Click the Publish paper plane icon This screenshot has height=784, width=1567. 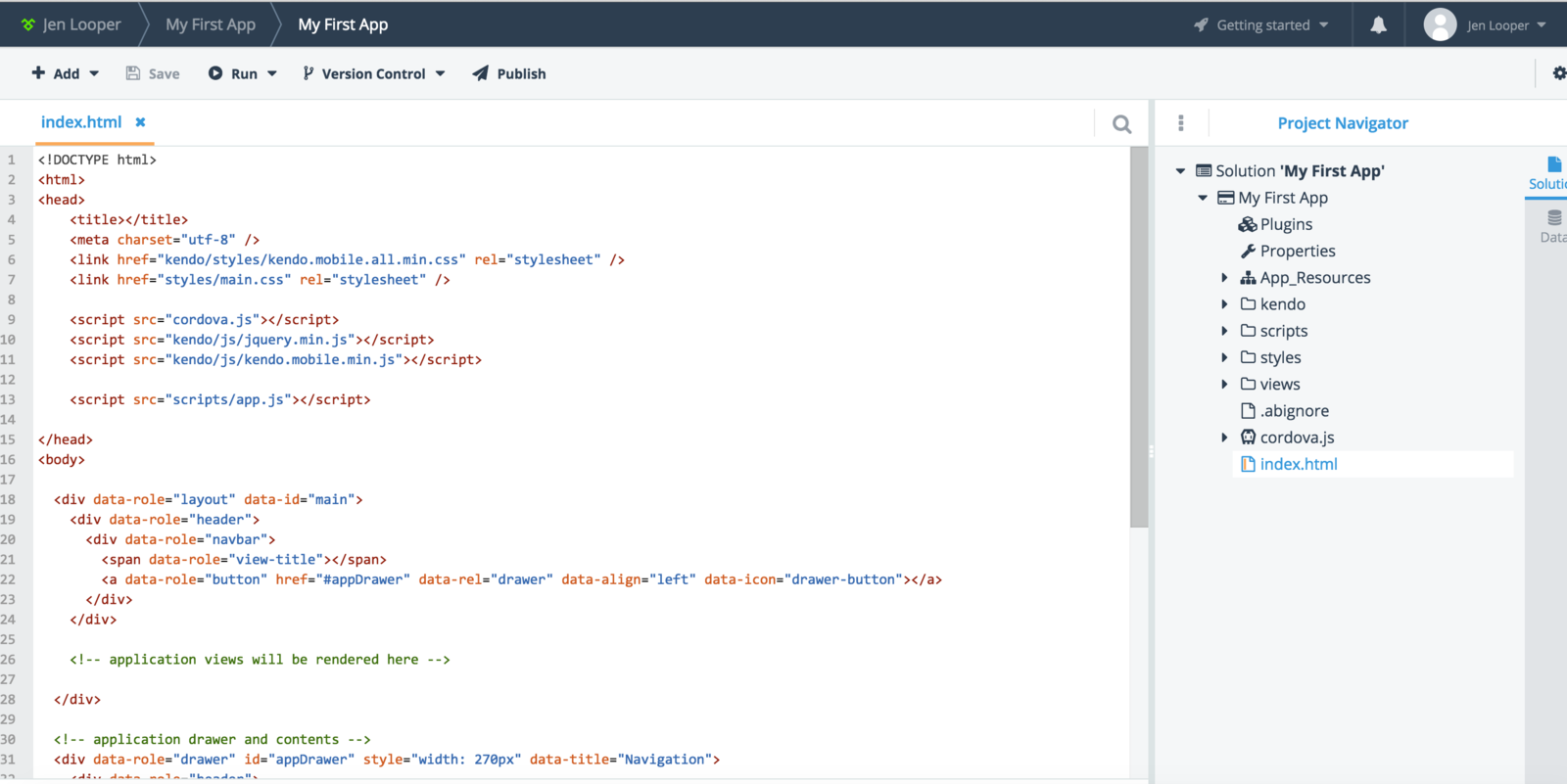pyautogui.click(x=480, y=73)
